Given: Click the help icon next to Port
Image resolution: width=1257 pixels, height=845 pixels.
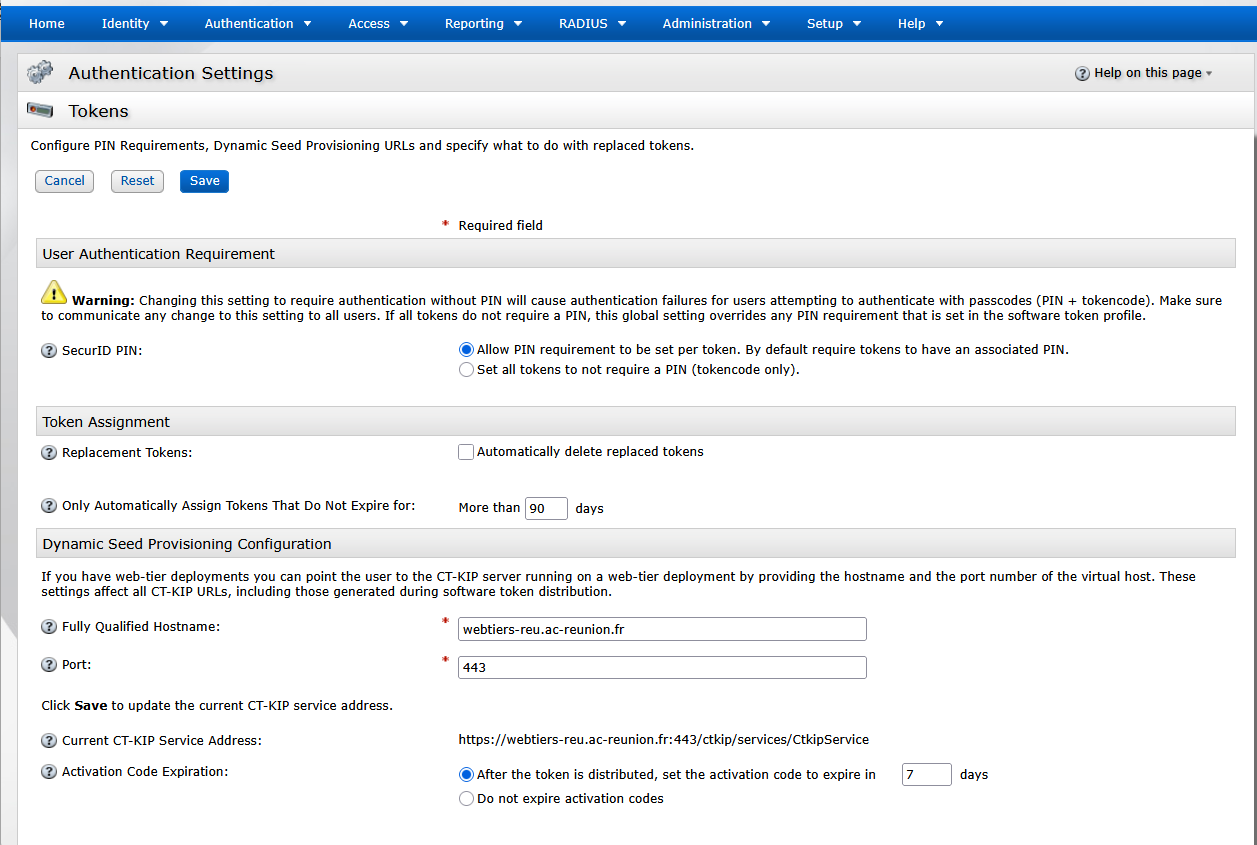Looking at the screenshot, I should (49, 665).
